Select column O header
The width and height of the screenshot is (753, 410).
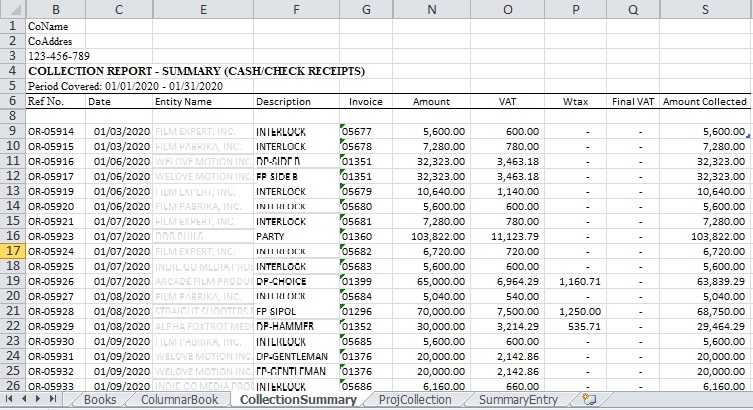(508, 9)
